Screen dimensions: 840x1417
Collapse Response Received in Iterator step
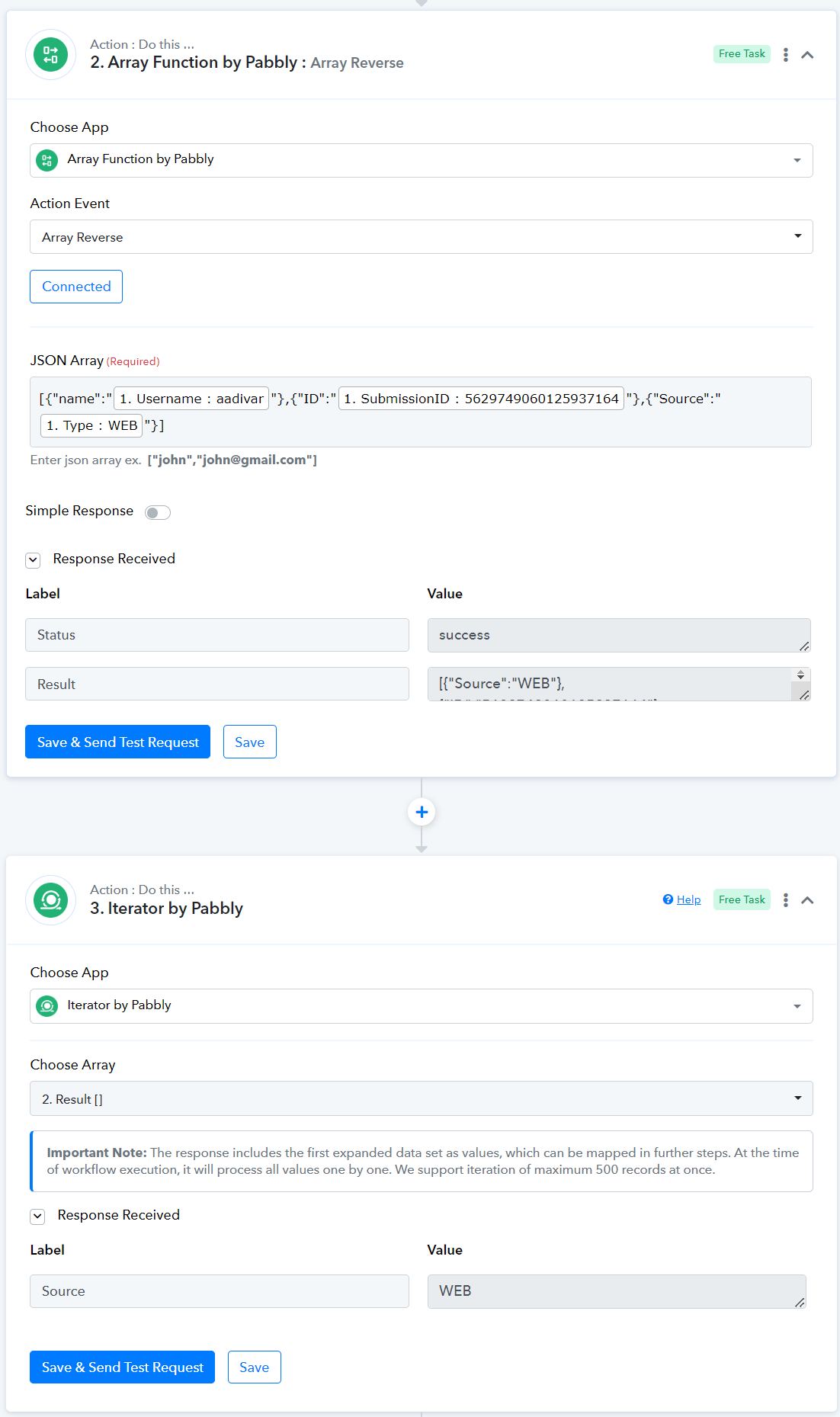click(x=37, y=1217)
